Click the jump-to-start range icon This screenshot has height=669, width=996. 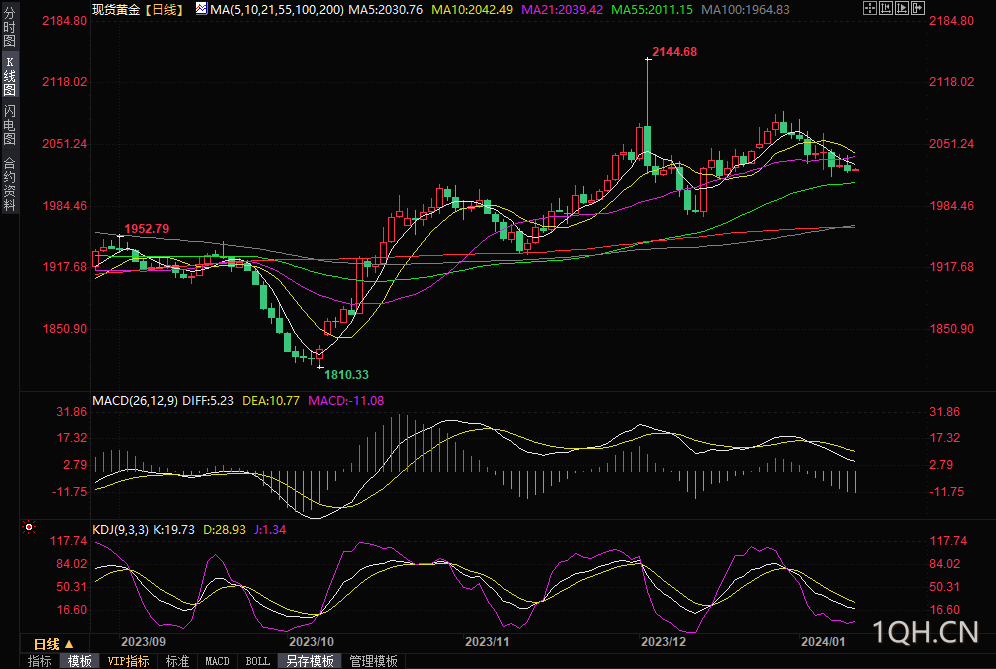[884, 9]
